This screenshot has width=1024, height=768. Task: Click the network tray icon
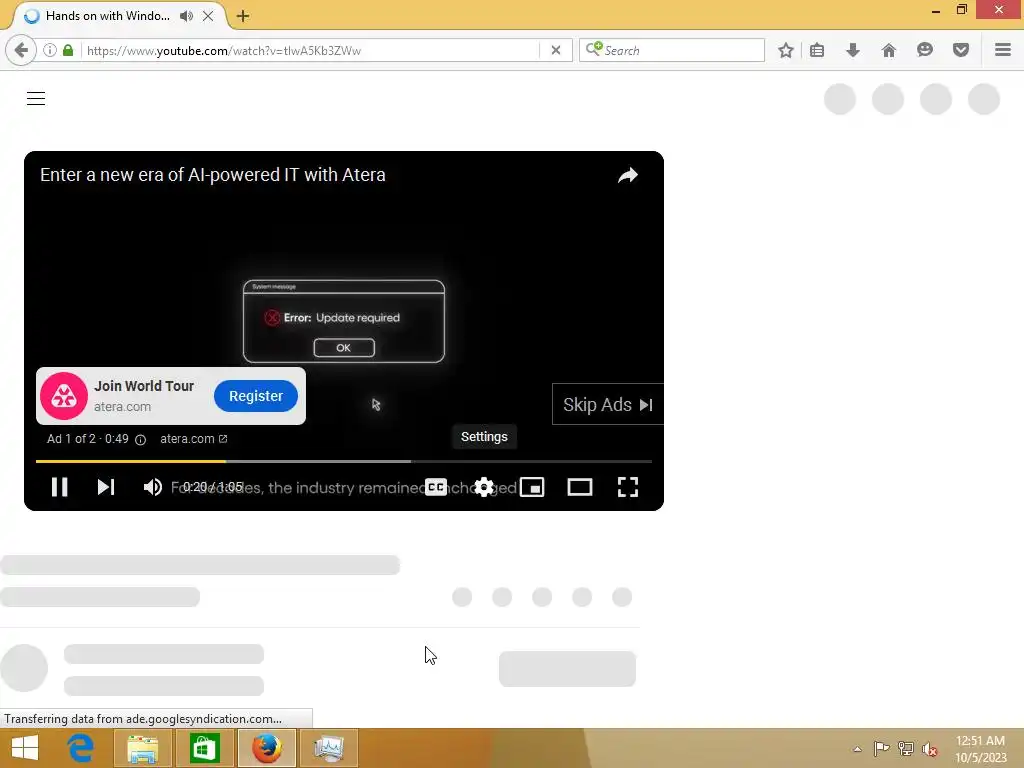click(906, 749)
